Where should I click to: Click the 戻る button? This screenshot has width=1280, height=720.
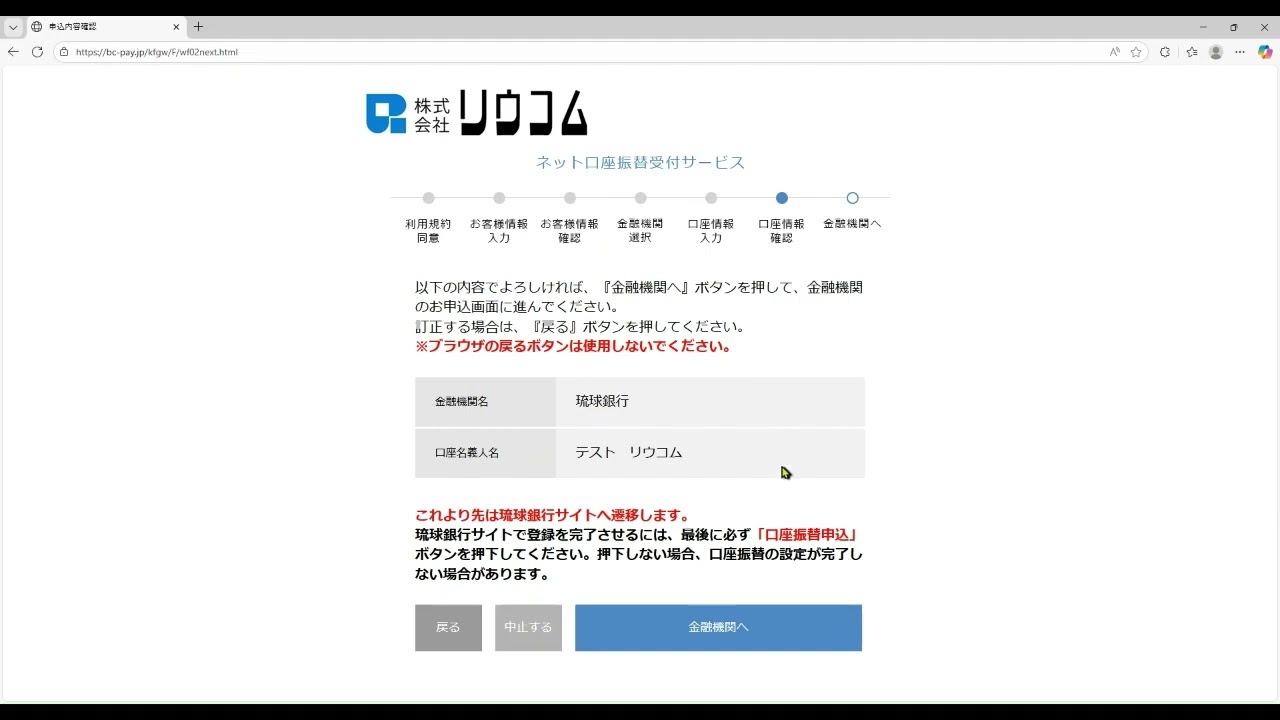pos(448,628)
